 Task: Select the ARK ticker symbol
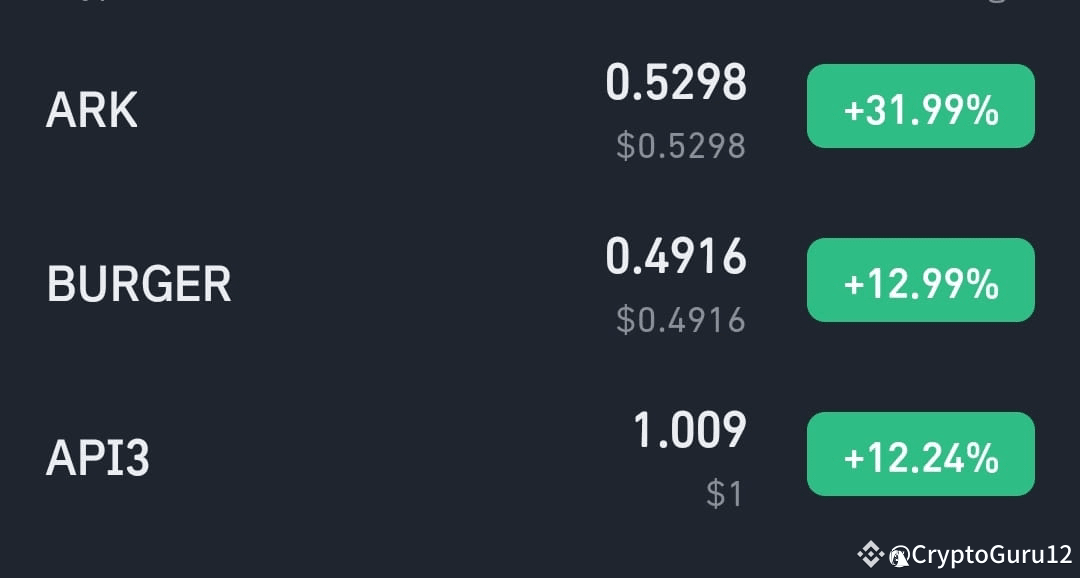91,110
